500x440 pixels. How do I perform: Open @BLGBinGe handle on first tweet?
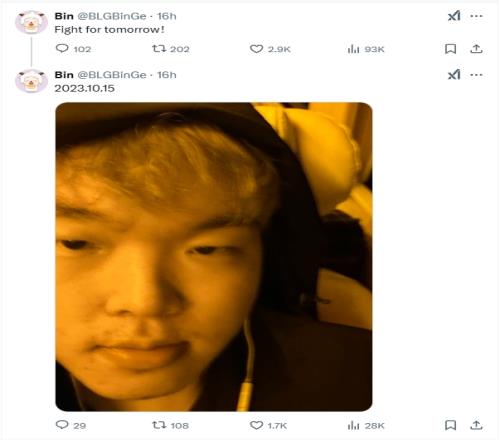[x=112, y=16]
